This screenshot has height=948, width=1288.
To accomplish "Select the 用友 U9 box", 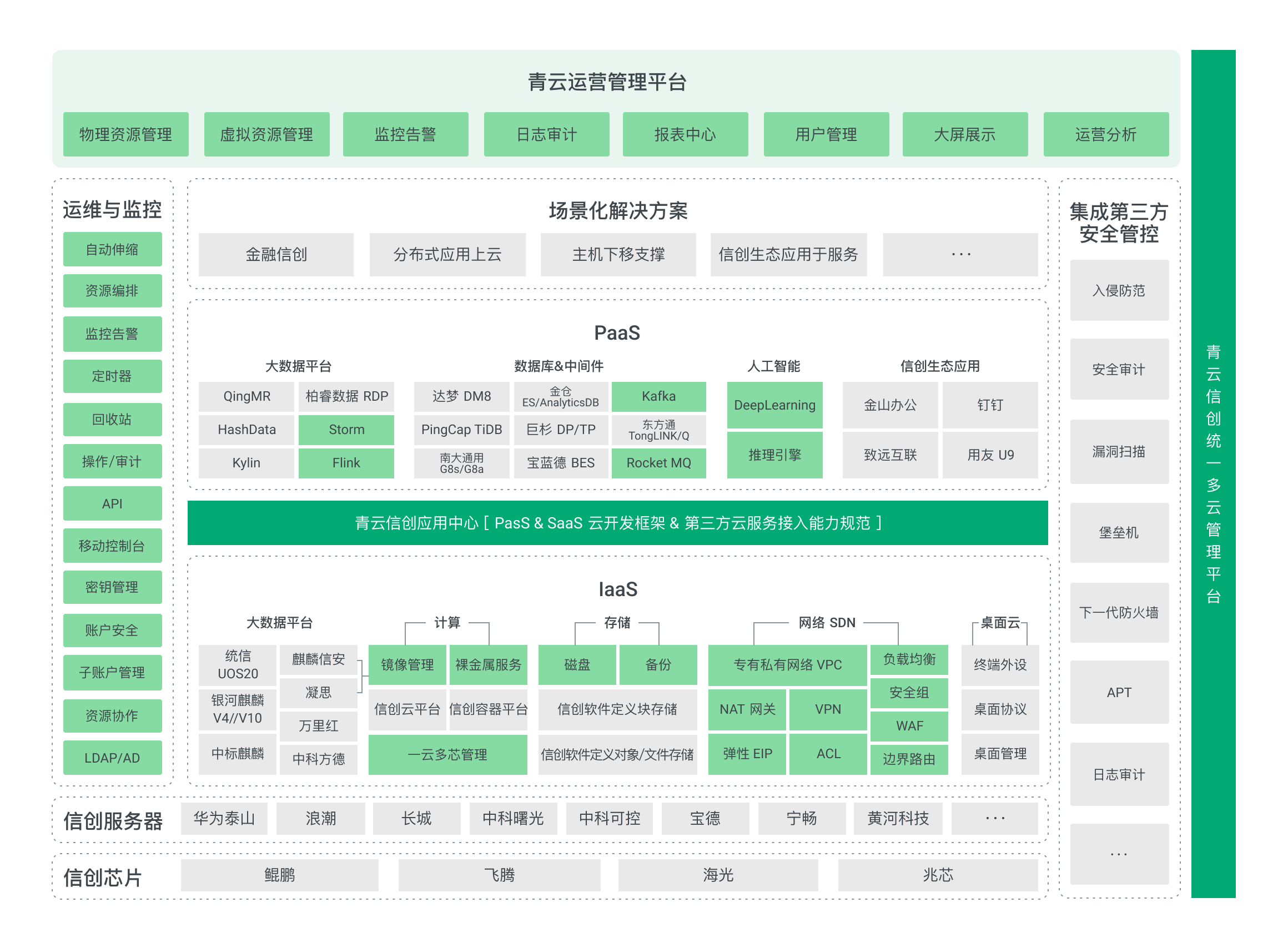I will pos(990,455).
